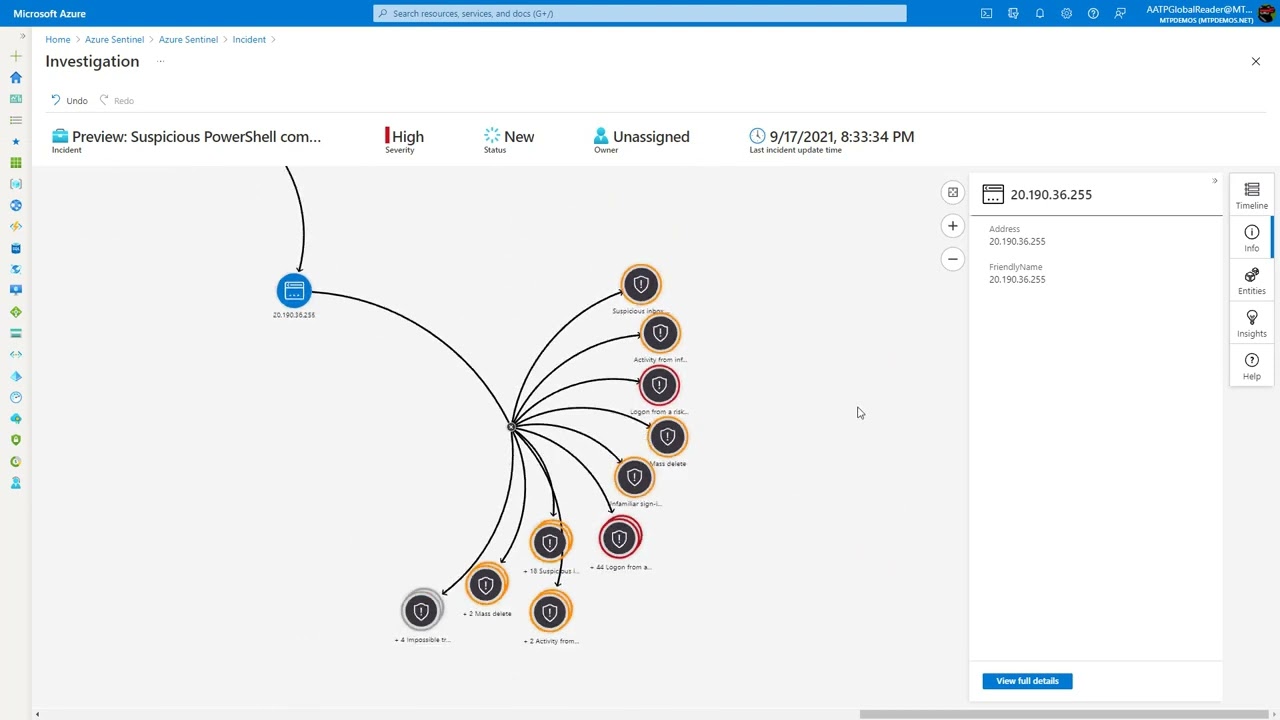This screenshot has width=1280, height=720.
Task: Click the incident title Preview: Suspicious PowerShell com...
Action: pos(196,136)
